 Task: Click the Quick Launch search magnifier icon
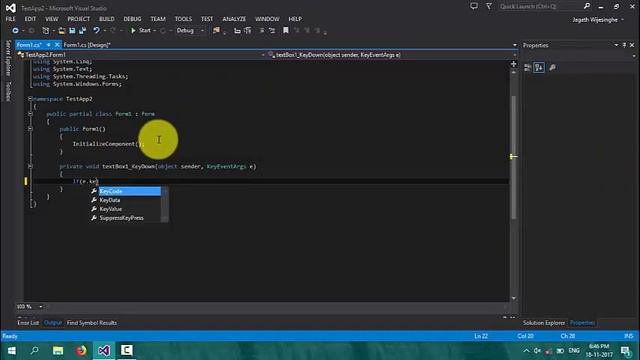(587, 6)
